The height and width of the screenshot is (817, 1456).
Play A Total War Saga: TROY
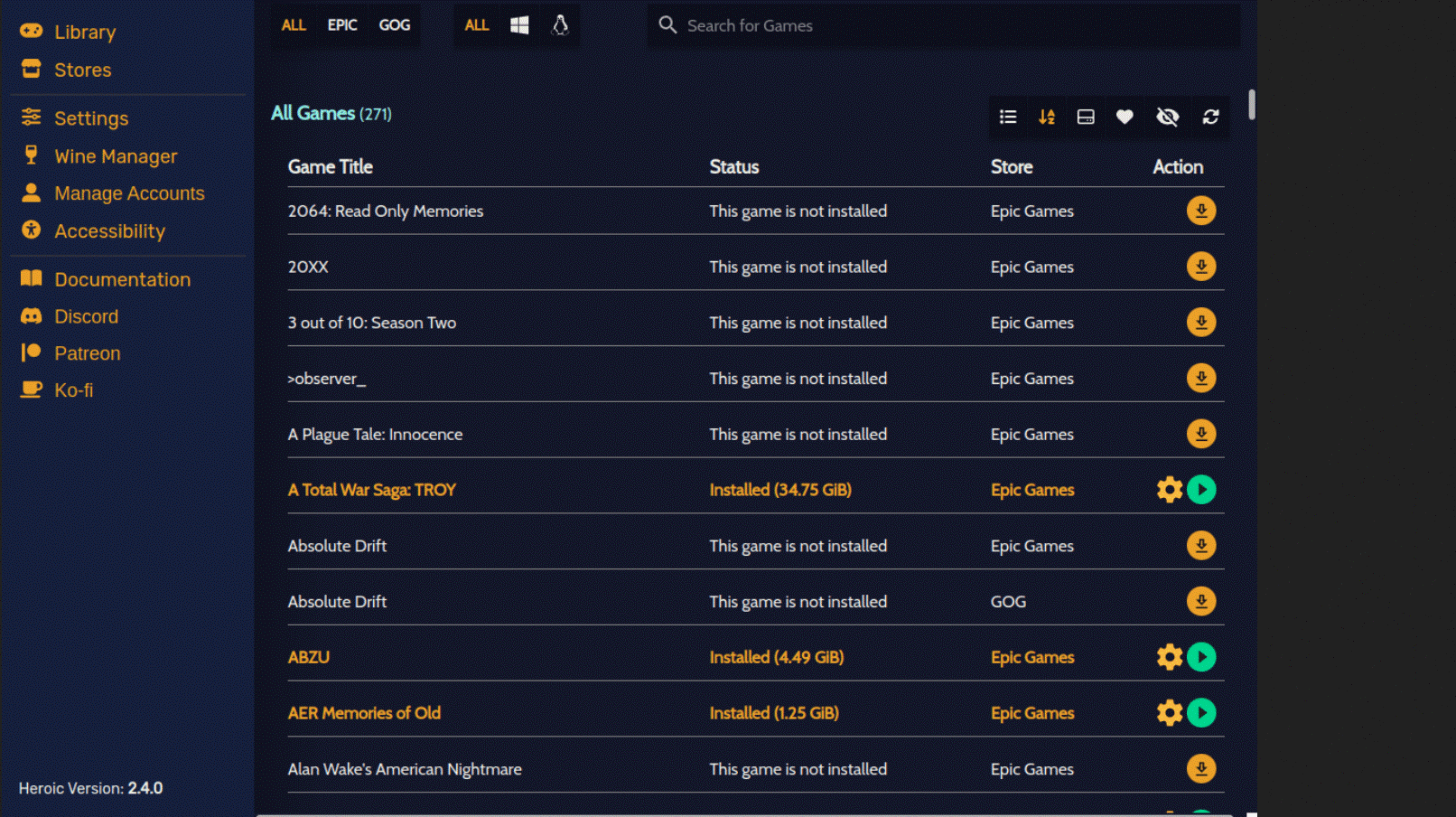(x=1201, y=490)
